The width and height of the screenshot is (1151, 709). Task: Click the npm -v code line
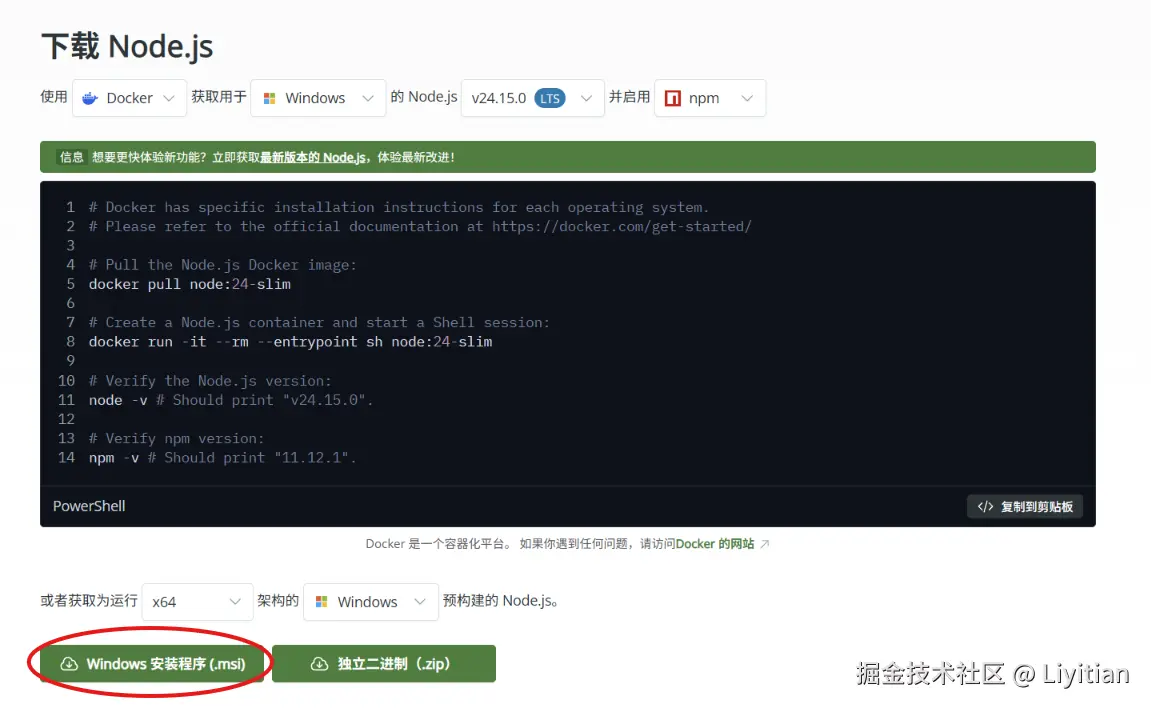[222, 458]
